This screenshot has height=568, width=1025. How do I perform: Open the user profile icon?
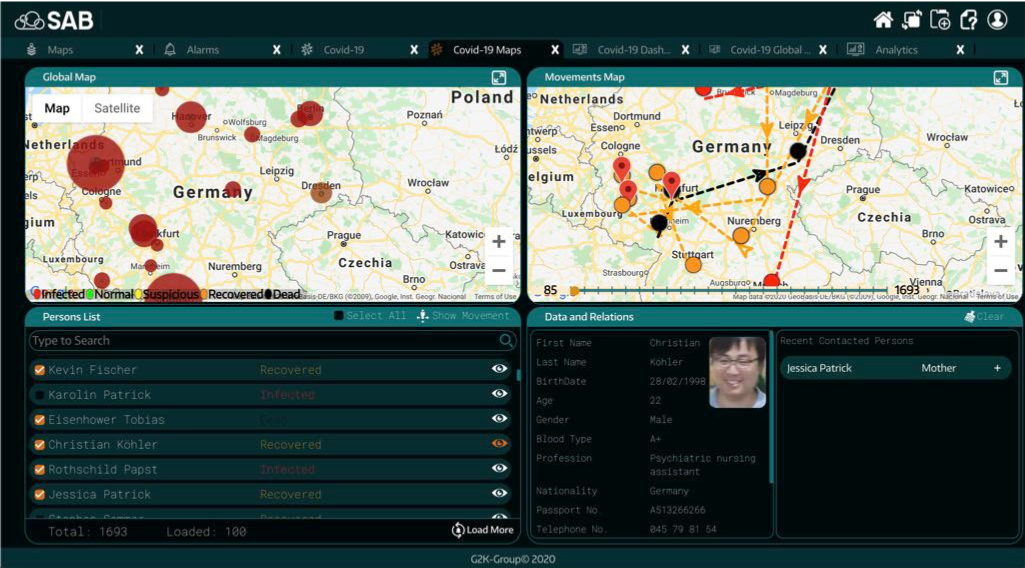pyautogui.click(x=997, y=20)
